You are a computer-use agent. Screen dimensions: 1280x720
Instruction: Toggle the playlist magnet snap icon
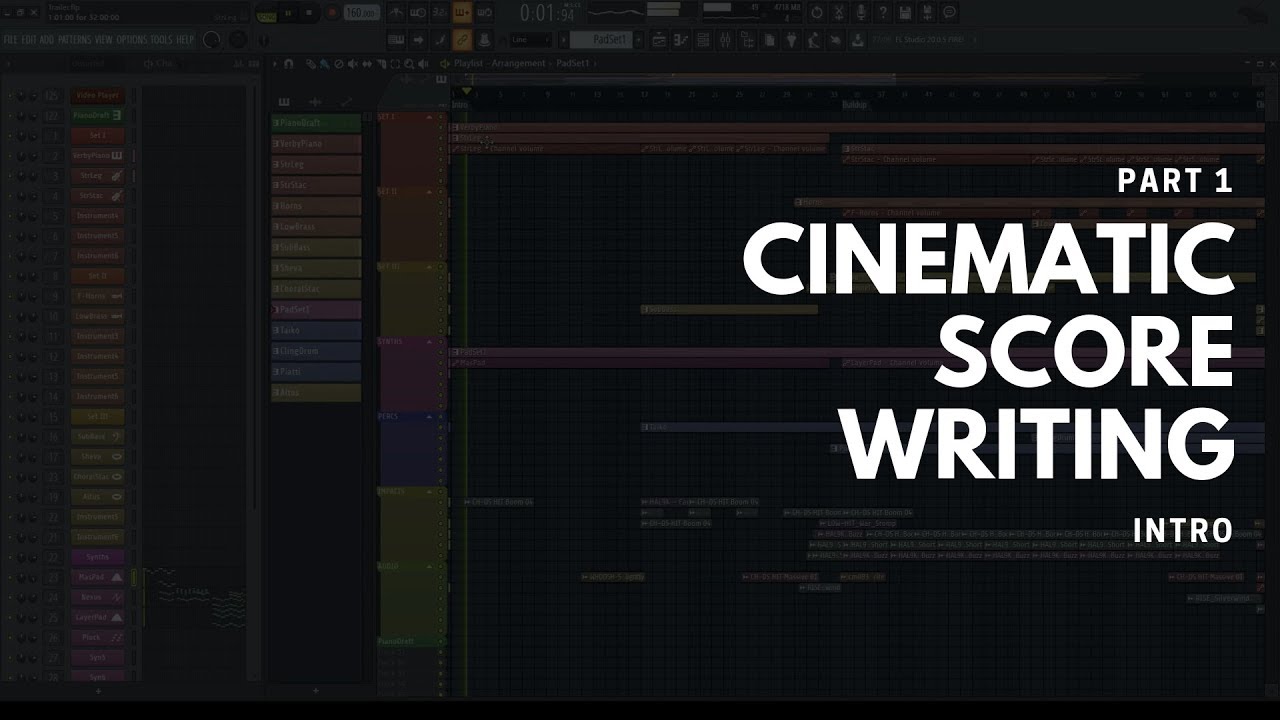(x=288, y=63)
